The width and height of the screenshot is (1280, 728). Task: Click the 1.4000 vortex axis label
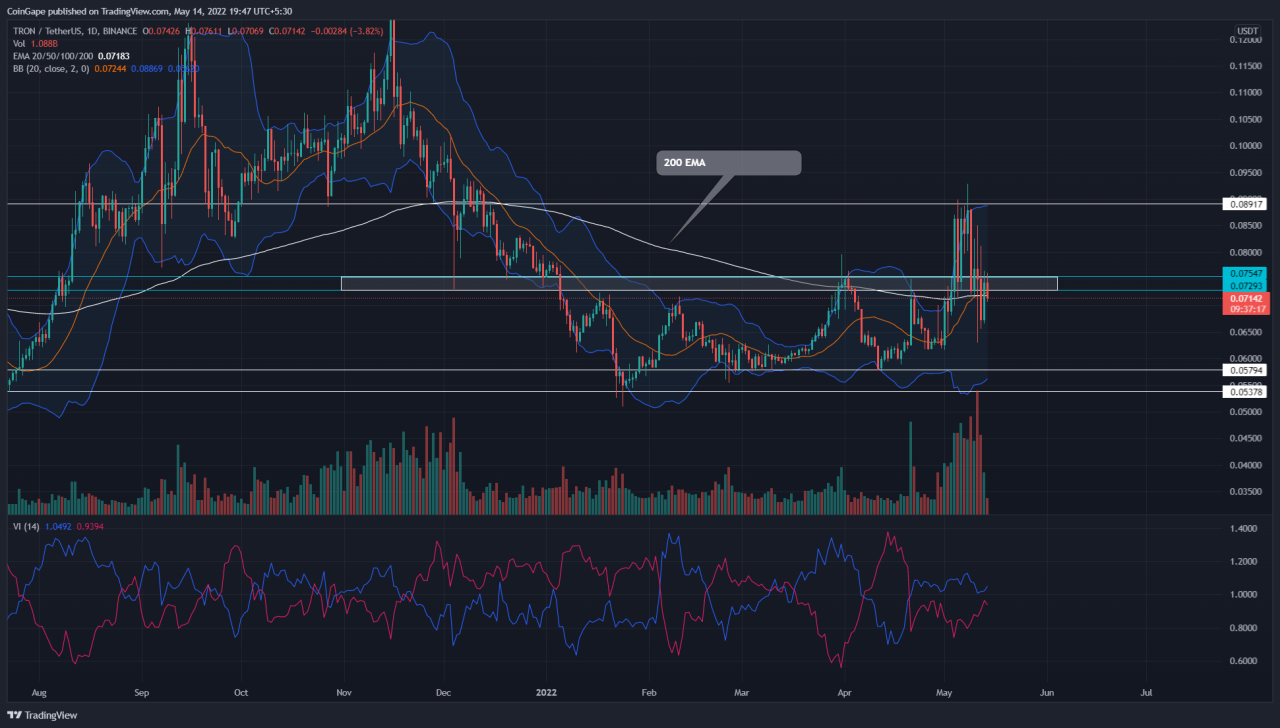tap(1246, 529)
